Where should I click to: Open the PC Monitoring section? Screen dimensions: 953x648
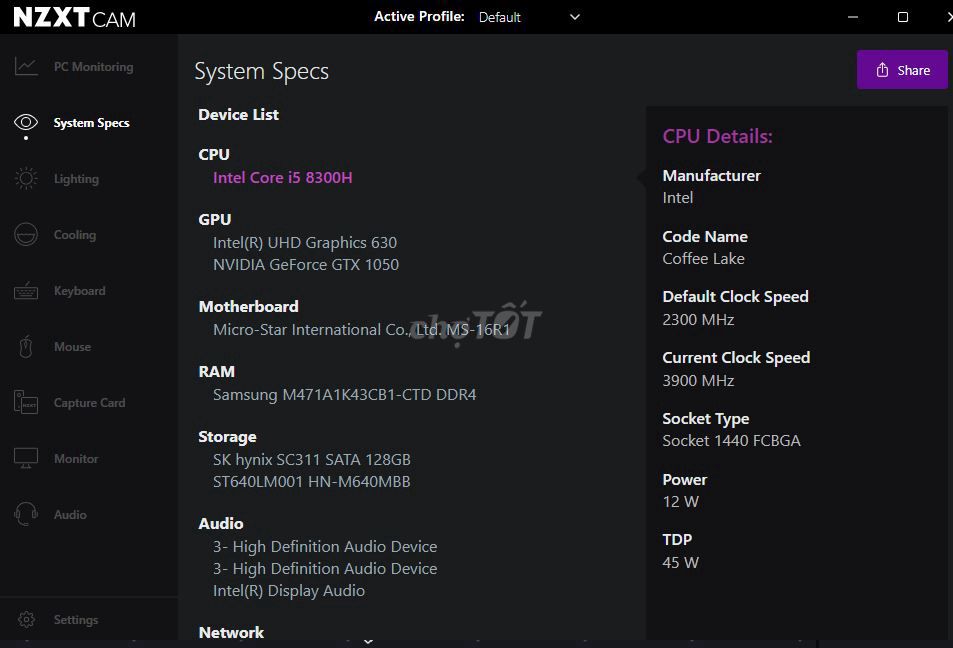93,67
